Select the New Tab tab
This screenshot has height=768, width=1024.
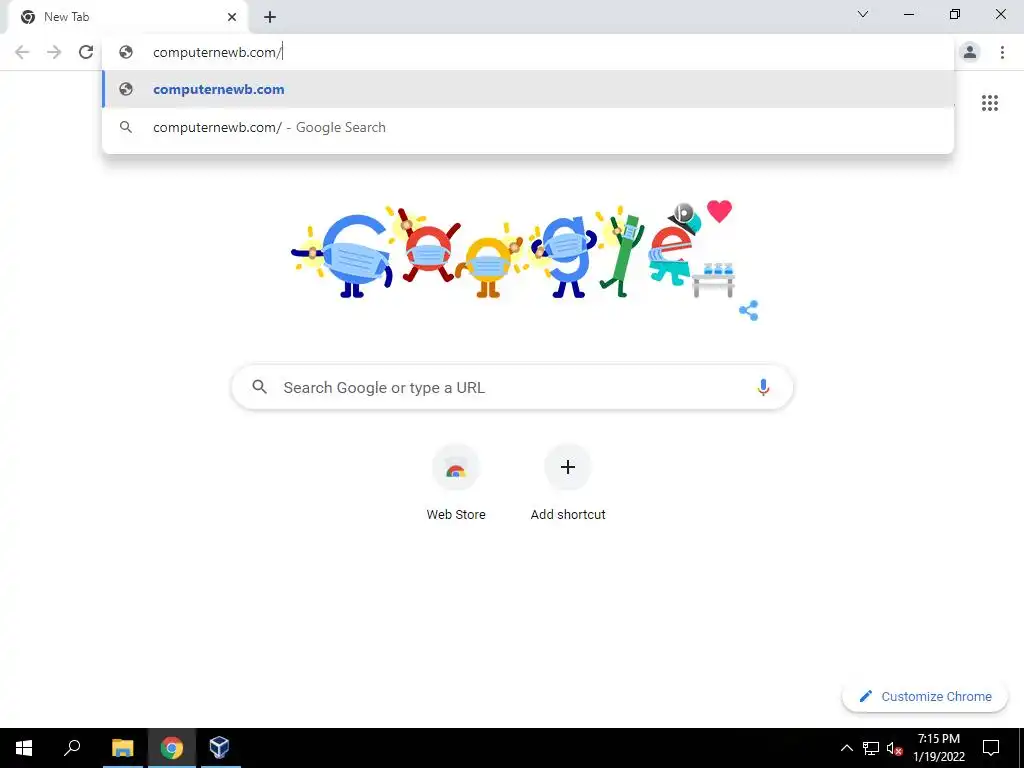[127, 18]
